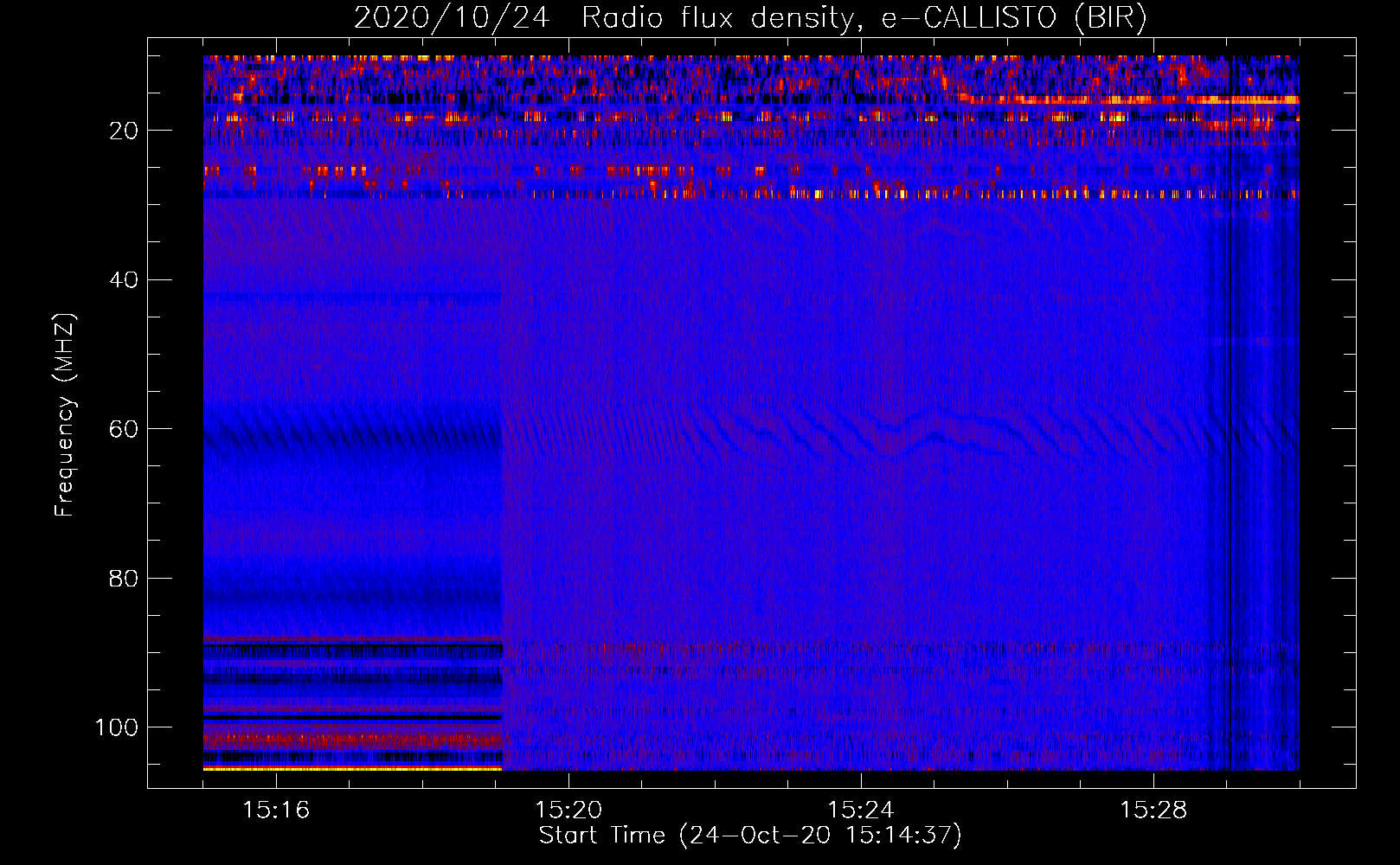Image resolution: width=1400 pixels, height=865 pixels.
Task: Click the "Frequency (MHZ)" axis label
Action: [65, 414]
